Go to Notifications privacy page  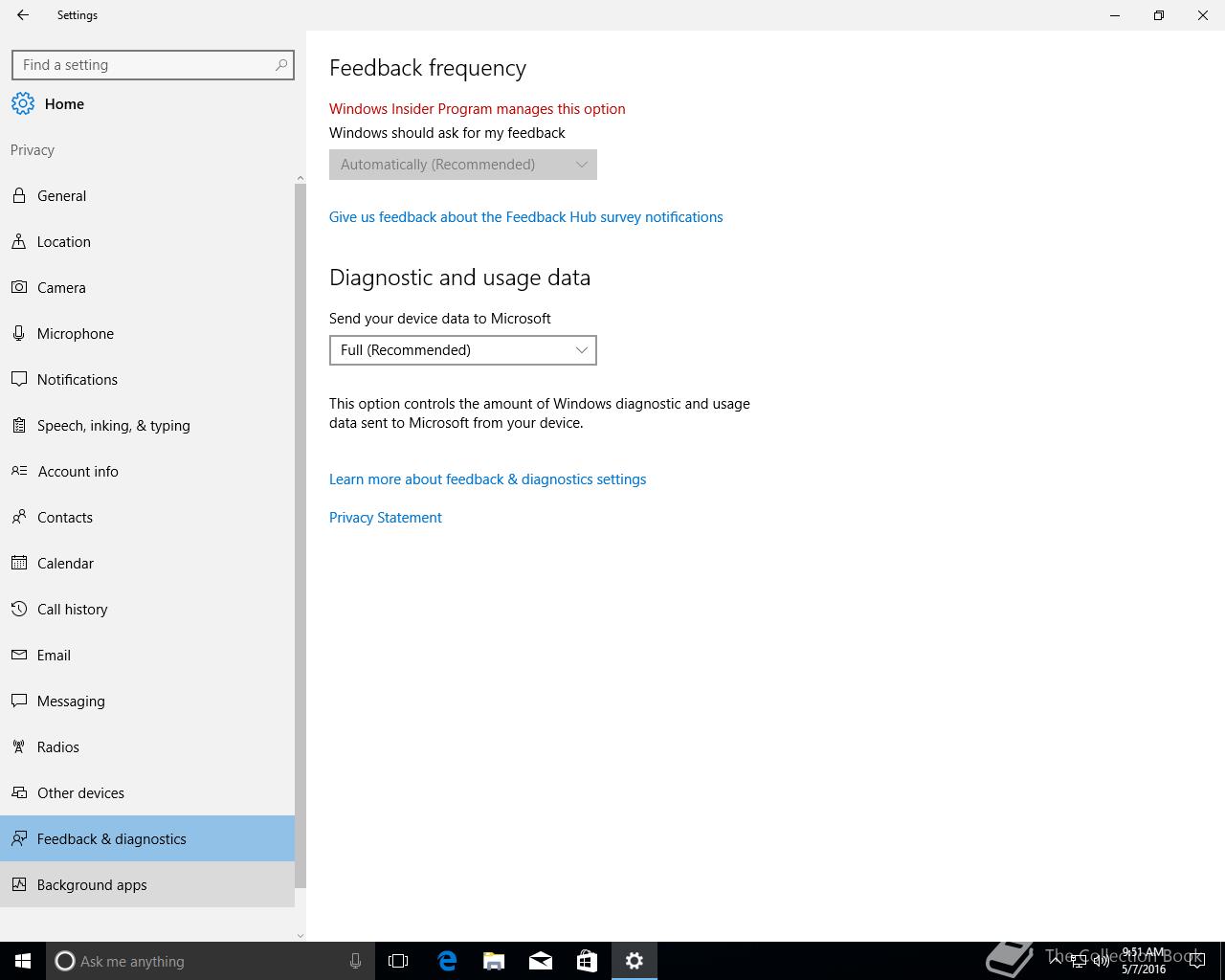147,379
